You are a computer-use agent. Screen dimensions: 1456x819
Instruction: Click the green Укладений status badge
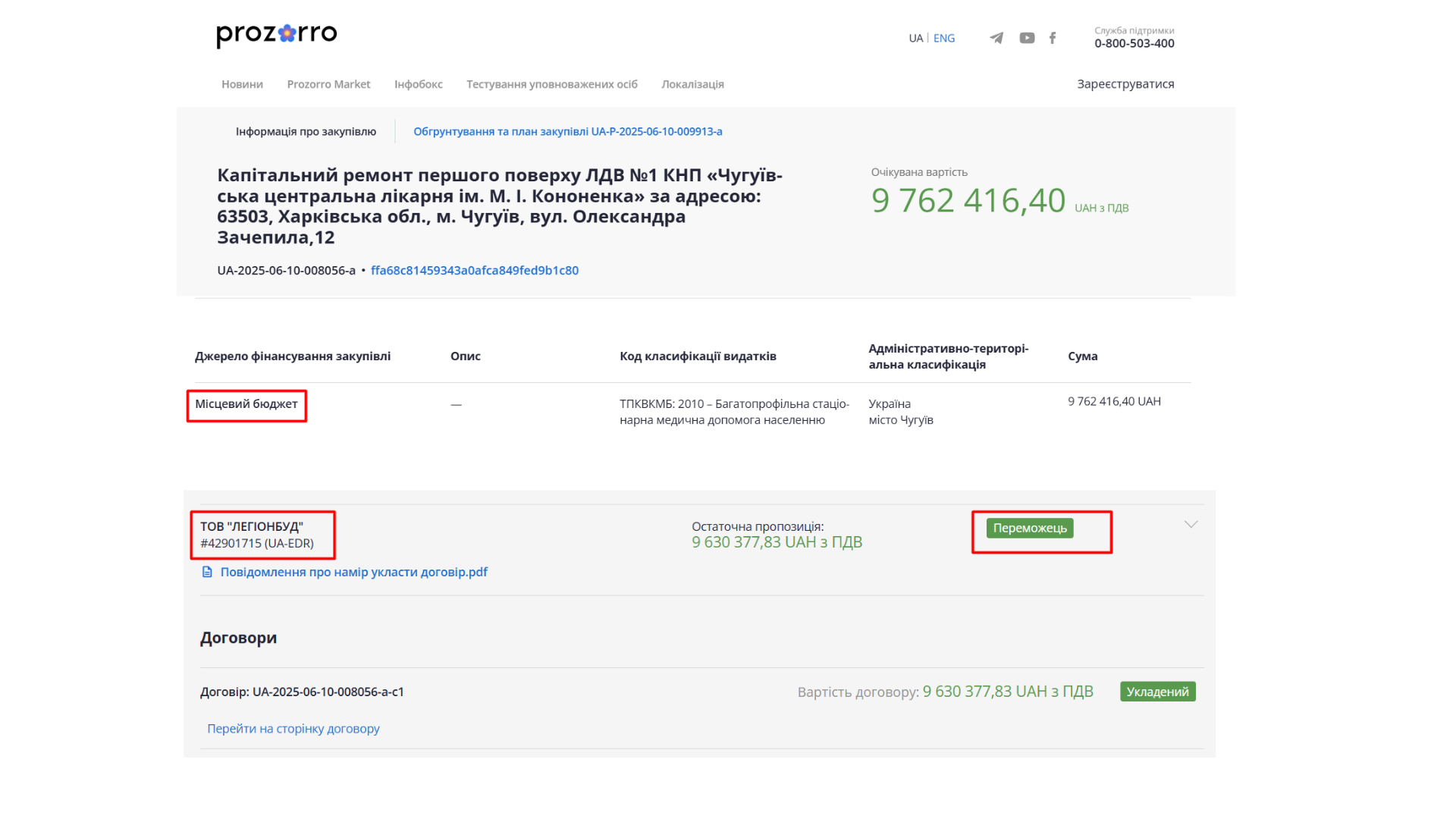(1157, 692)
